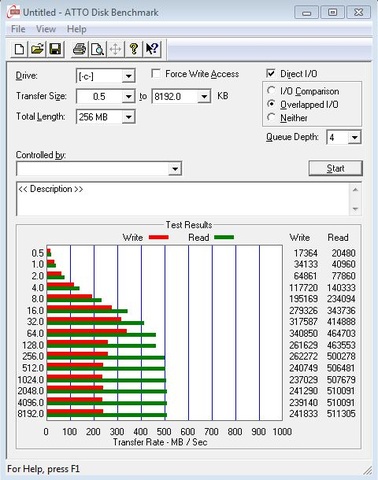The height and width of the screenshot is (480, 378).
Task: Print results using the printer icon
Action: point(80,49)
